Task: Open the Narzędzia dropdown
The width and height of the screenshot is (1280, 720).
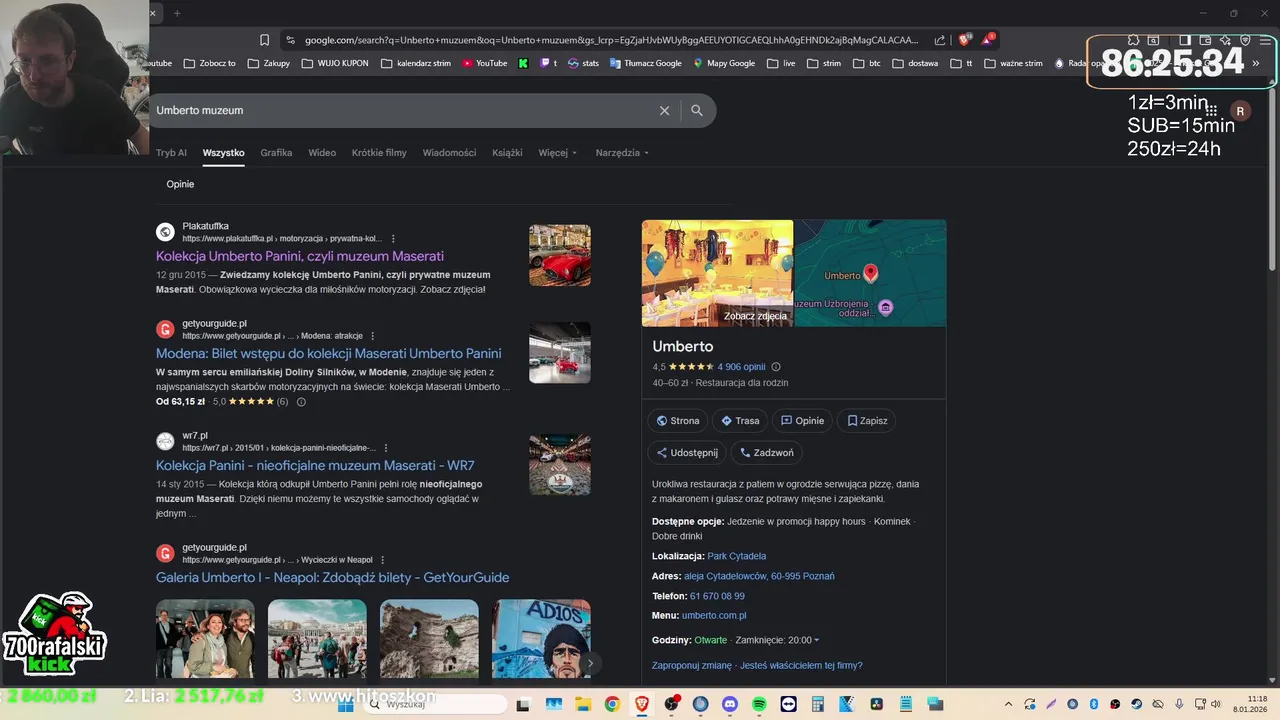Action: 622,153
